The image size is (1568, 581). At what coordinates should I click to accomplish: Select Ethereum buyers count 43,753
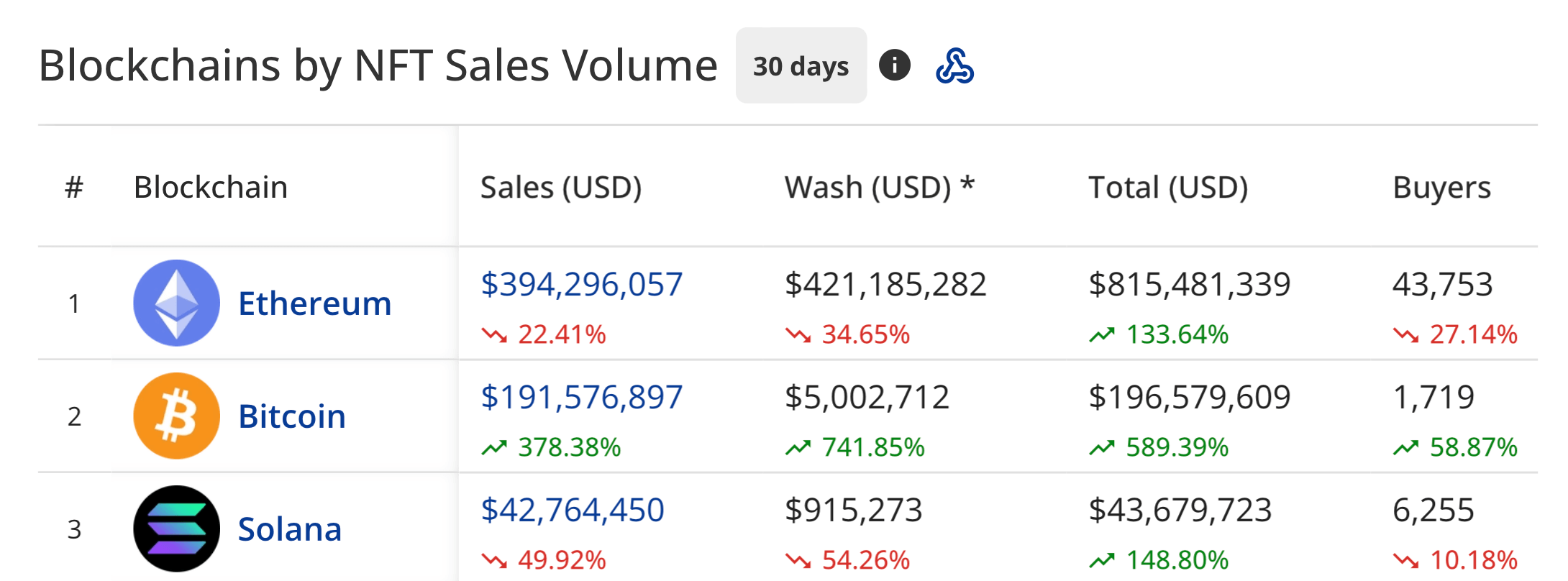(x=1443, y=284)
